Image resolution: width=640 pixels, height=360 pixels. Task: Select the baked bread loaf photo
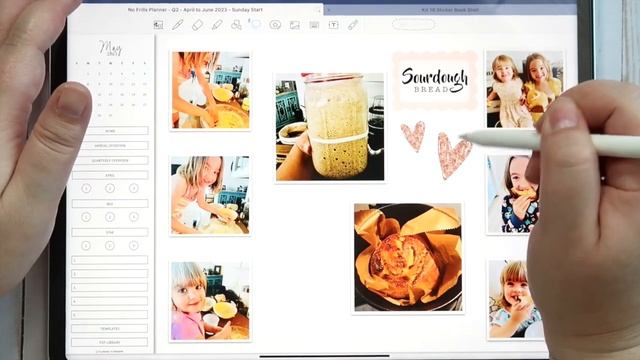408,257
